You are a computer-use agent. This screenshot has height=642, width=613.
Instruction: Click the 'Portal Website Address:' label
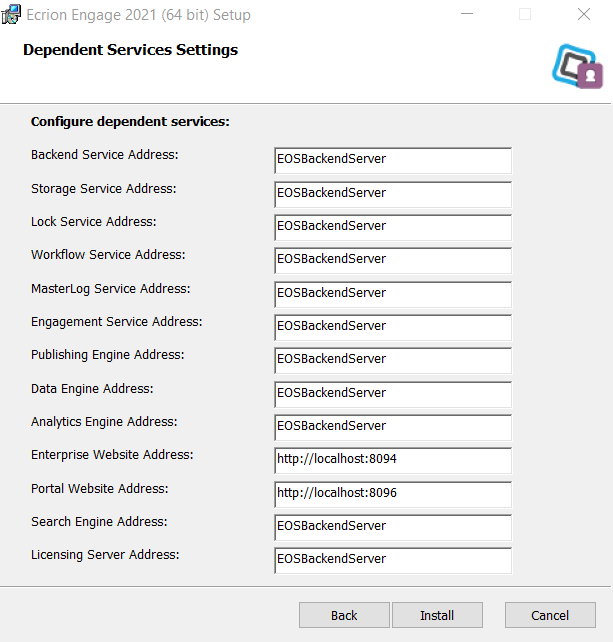[100, 489]
